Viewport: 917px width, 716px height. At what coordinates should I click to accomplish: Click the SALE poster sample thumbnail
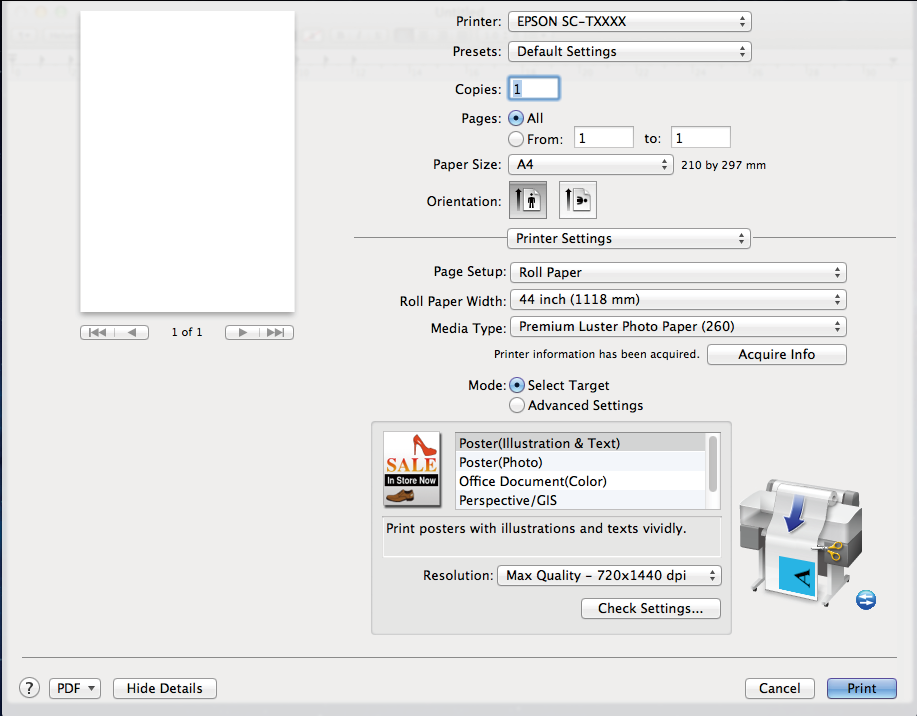tap(412, 469)
